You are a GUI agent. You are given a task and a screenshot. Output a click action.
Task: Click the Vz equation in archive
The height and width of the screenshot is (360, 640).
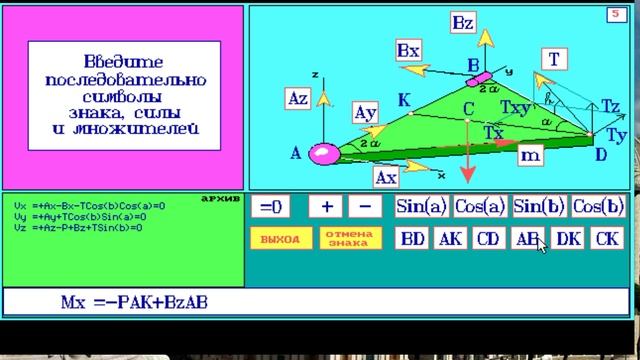78,227
